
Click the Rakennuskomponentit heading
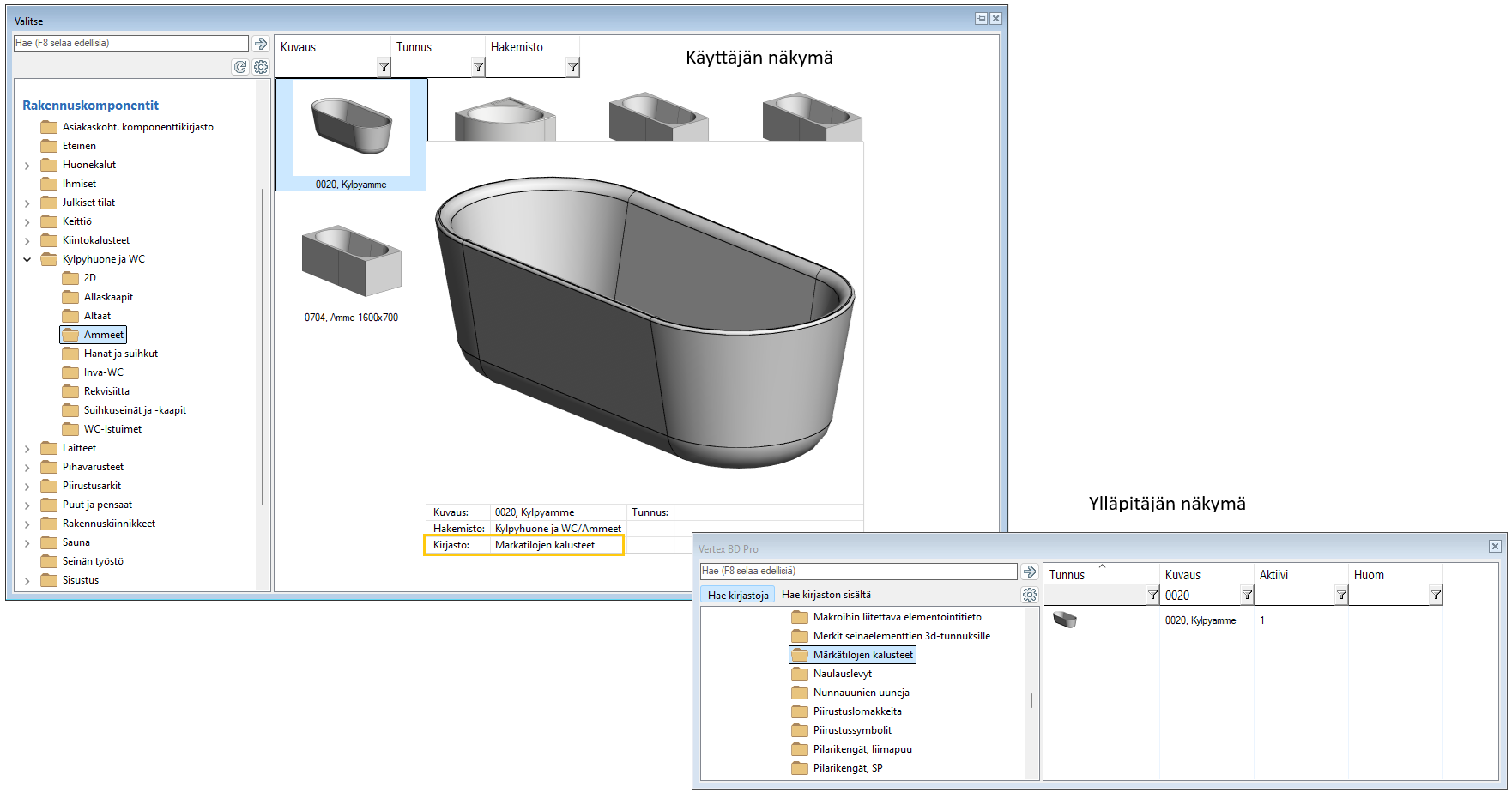(x=90, y=106)
